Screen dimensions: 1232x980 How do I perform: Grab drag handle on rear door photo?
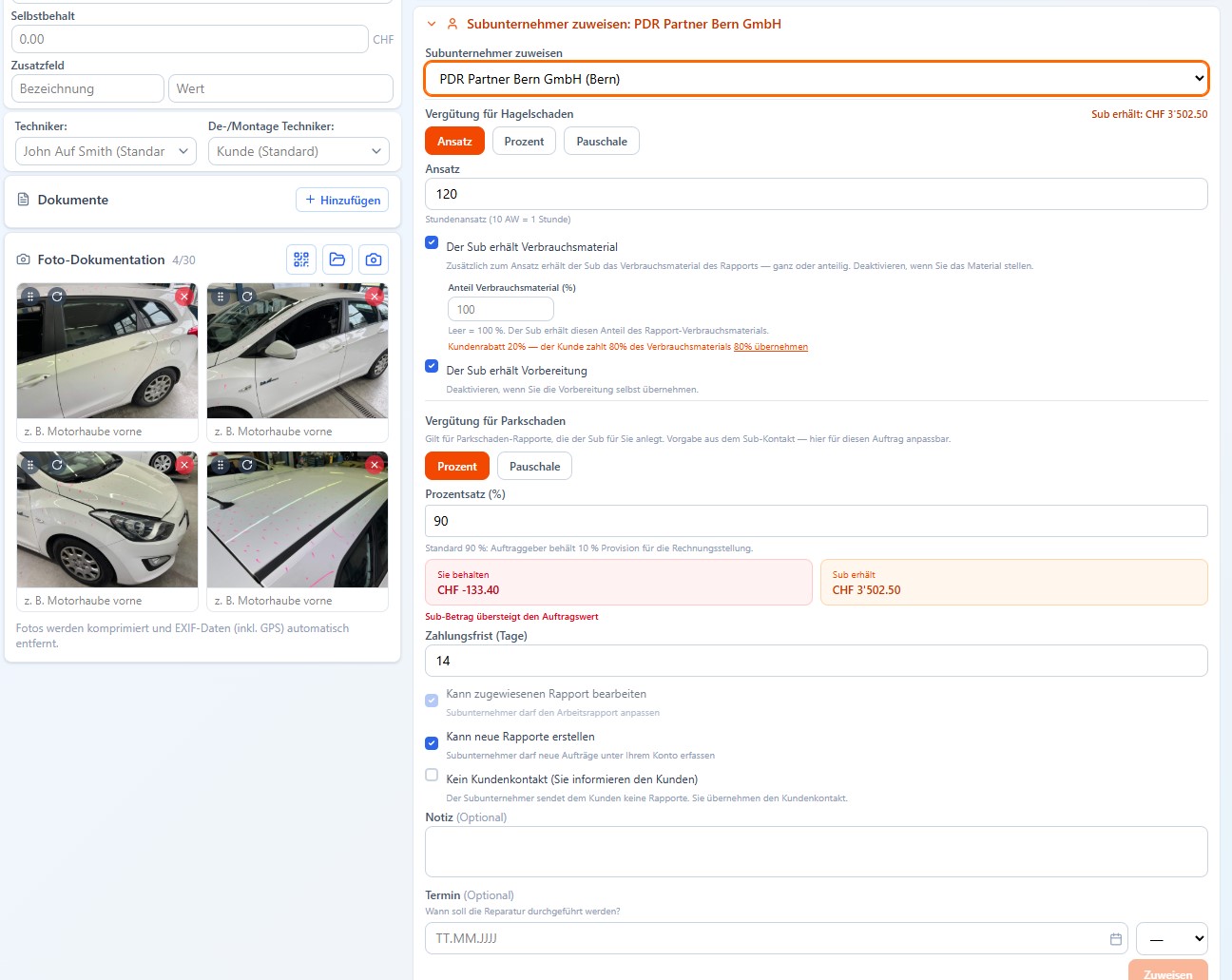coord(30,297)
